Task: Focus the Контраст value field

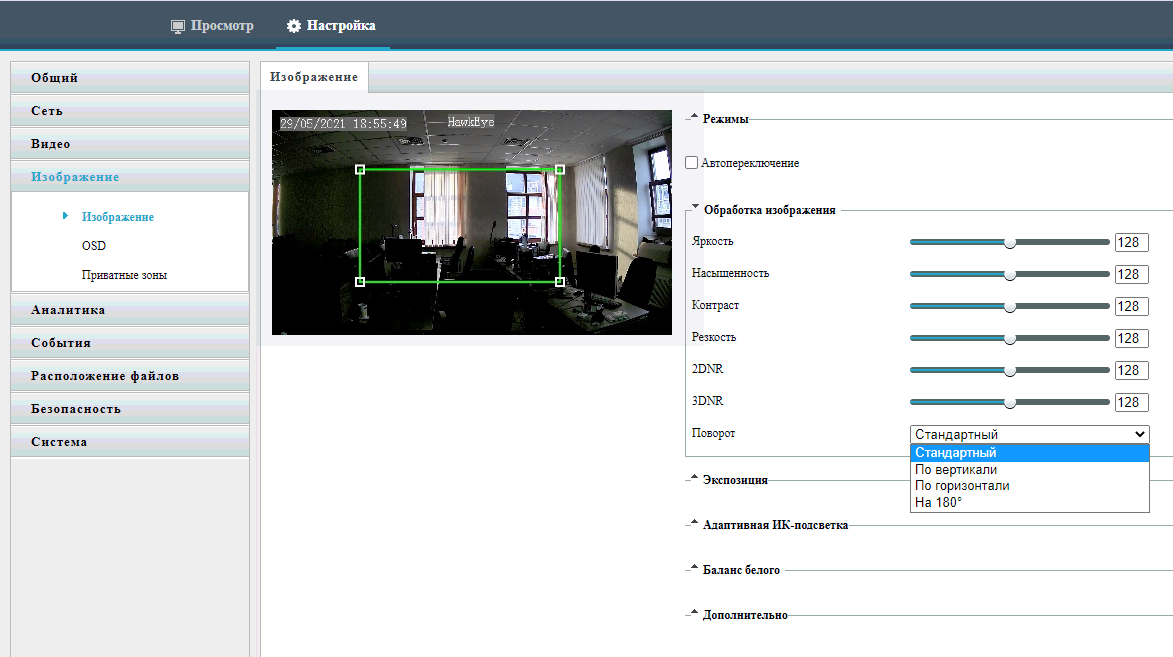Action: coord(1131,307)
